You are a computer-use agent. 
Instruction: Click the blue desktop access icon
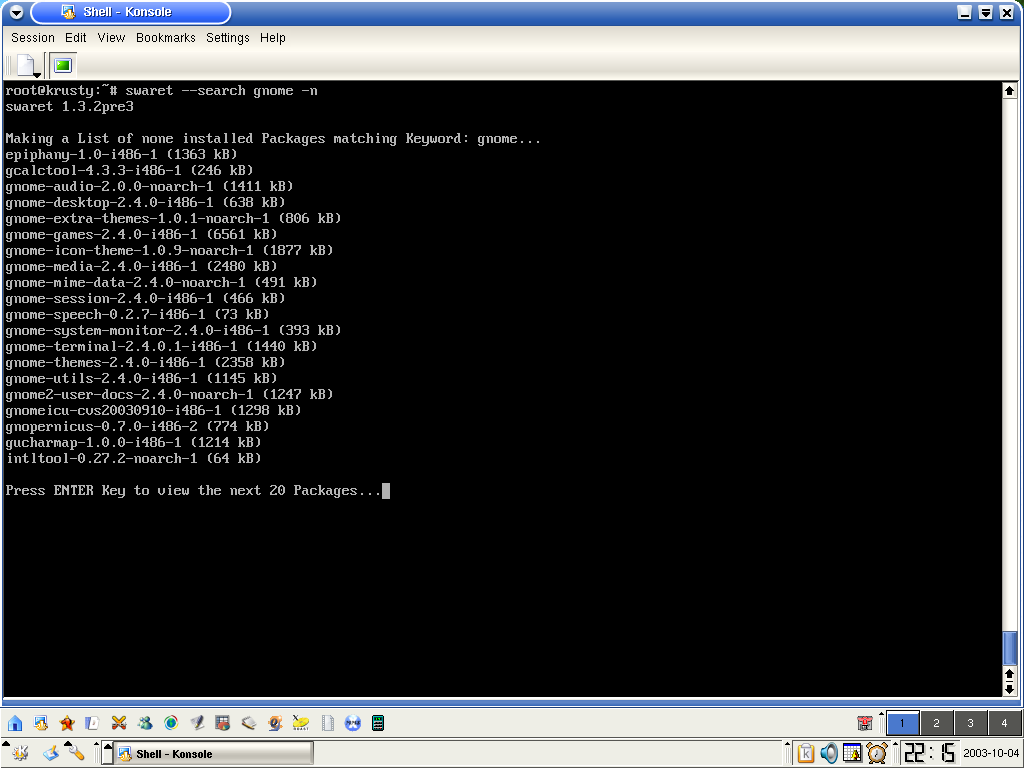(x=51, y=754)
